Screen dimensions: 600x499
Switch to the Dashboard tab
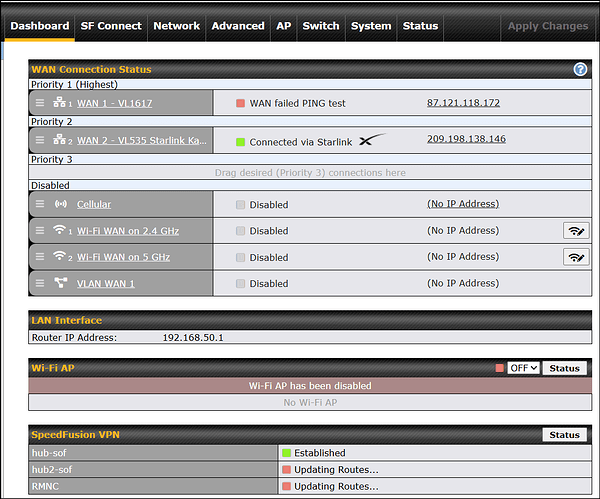coord(40,26)
